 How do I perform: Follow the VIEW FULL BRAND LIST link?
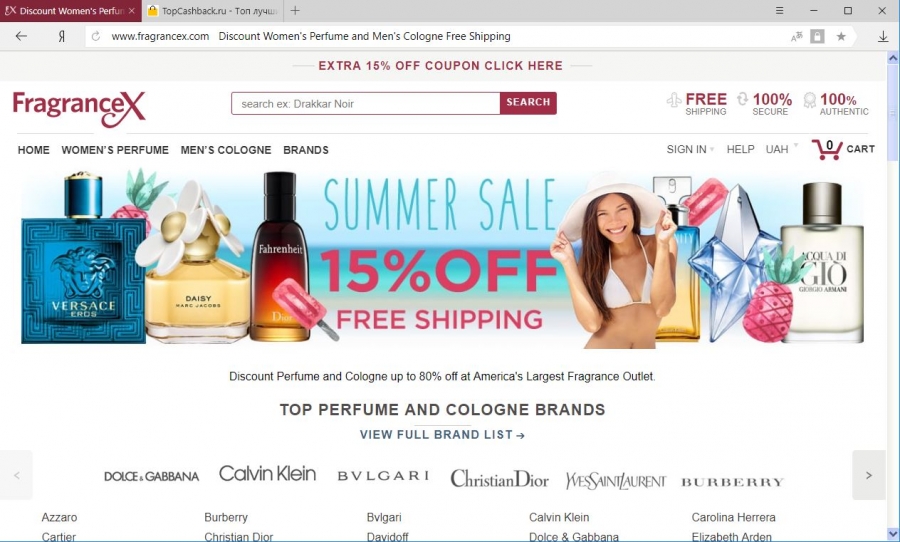pyautogui.click(x=443, y=435)
